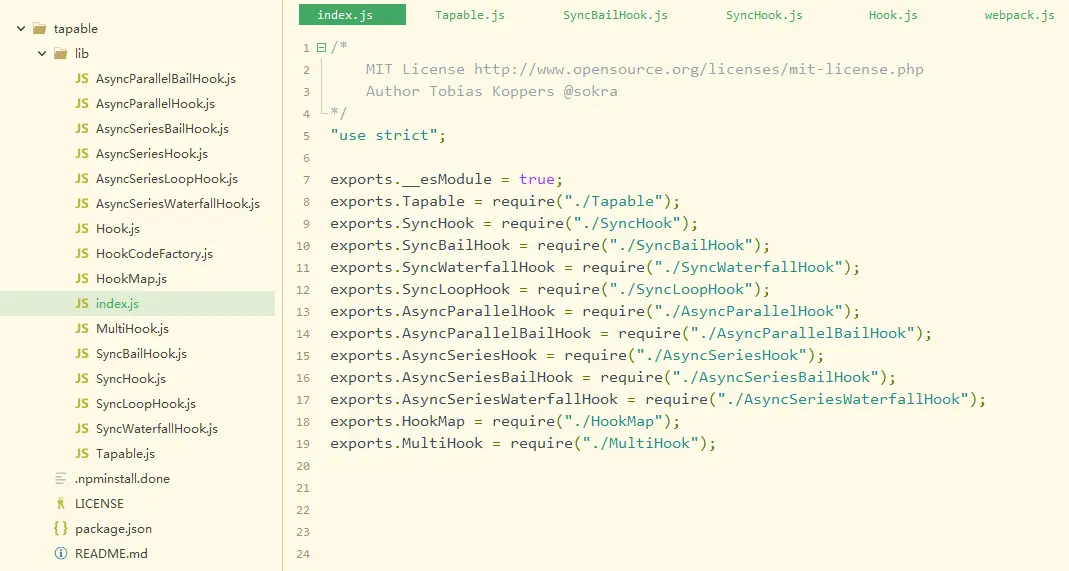Switch to the Hook.js tab
Screen dimensions: 1069x571
(x=893, y=15)
